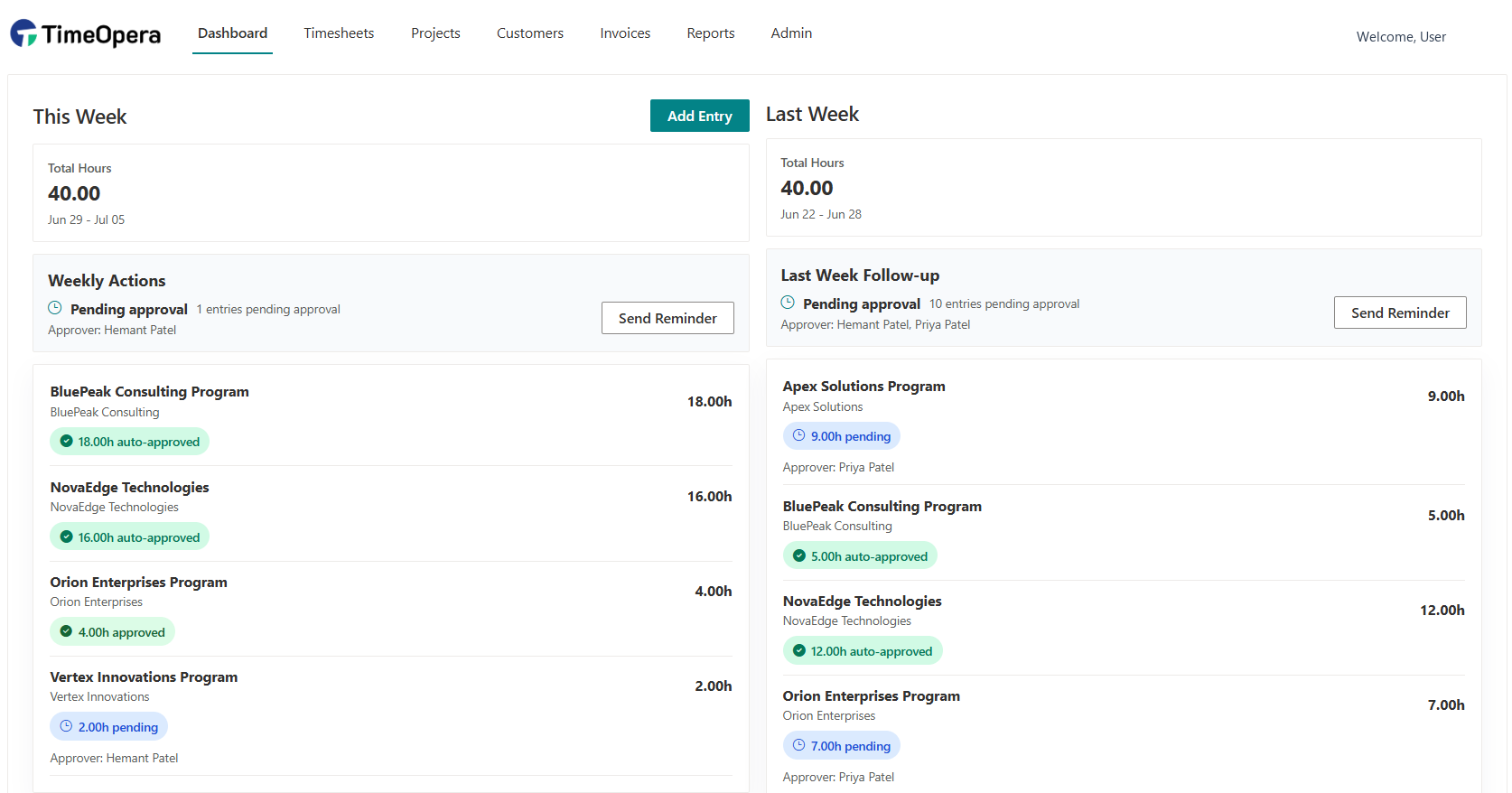Viewport: 1512px width, 793px height.
Task: Send Reminder for this week's pending approval
Action: [667, 318]
